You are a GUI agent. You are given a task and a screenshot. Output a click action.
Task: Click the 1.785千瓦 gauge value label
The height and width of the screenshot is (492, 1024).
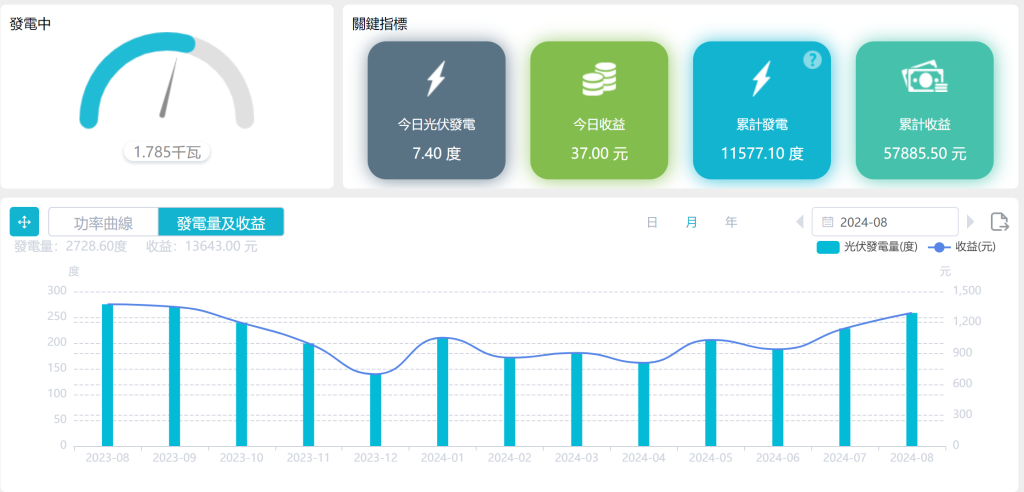pos(167,153)
